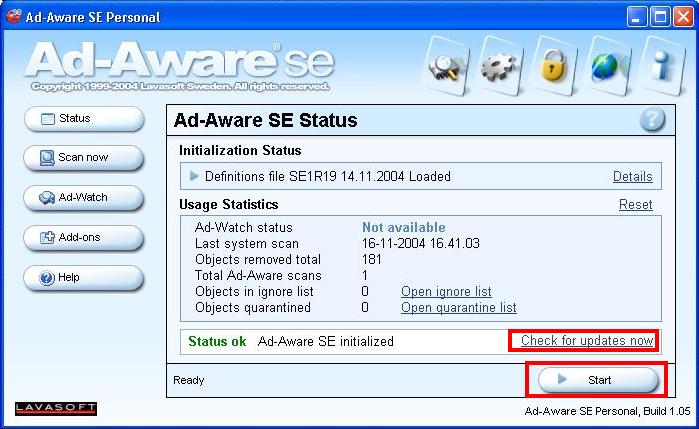The image size is (699, 429).
Task: Close the Ad-Aware window
Action: 683,17
